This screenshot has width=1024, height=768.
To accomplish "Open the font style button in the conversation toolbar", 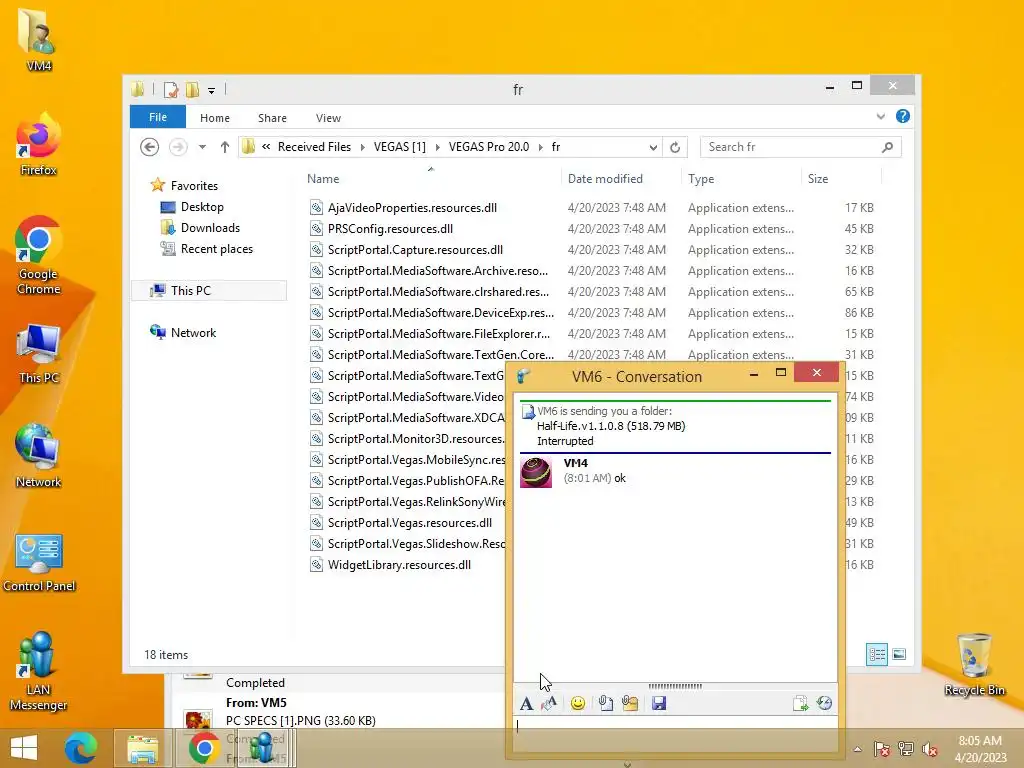I will pyautogui.click(x=526, y=703).
